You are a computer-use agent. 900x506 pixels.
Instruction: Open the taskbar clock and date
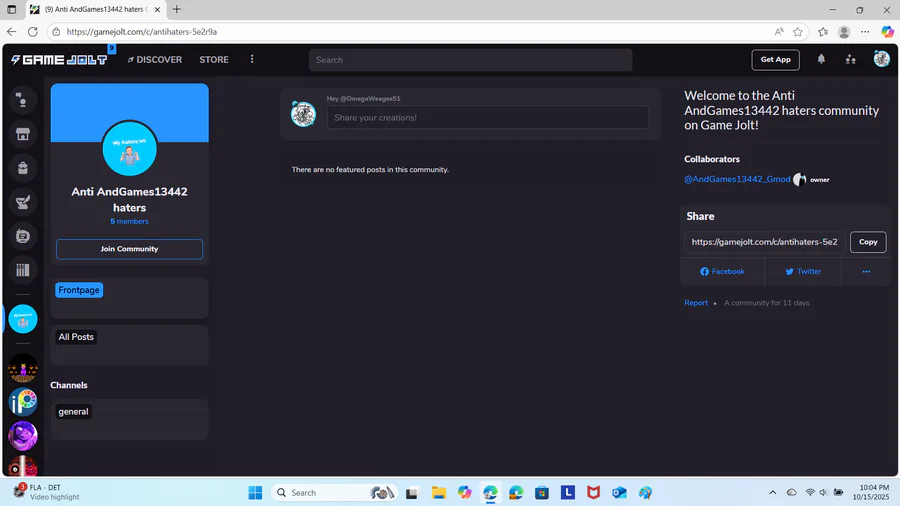coord(870,492)
